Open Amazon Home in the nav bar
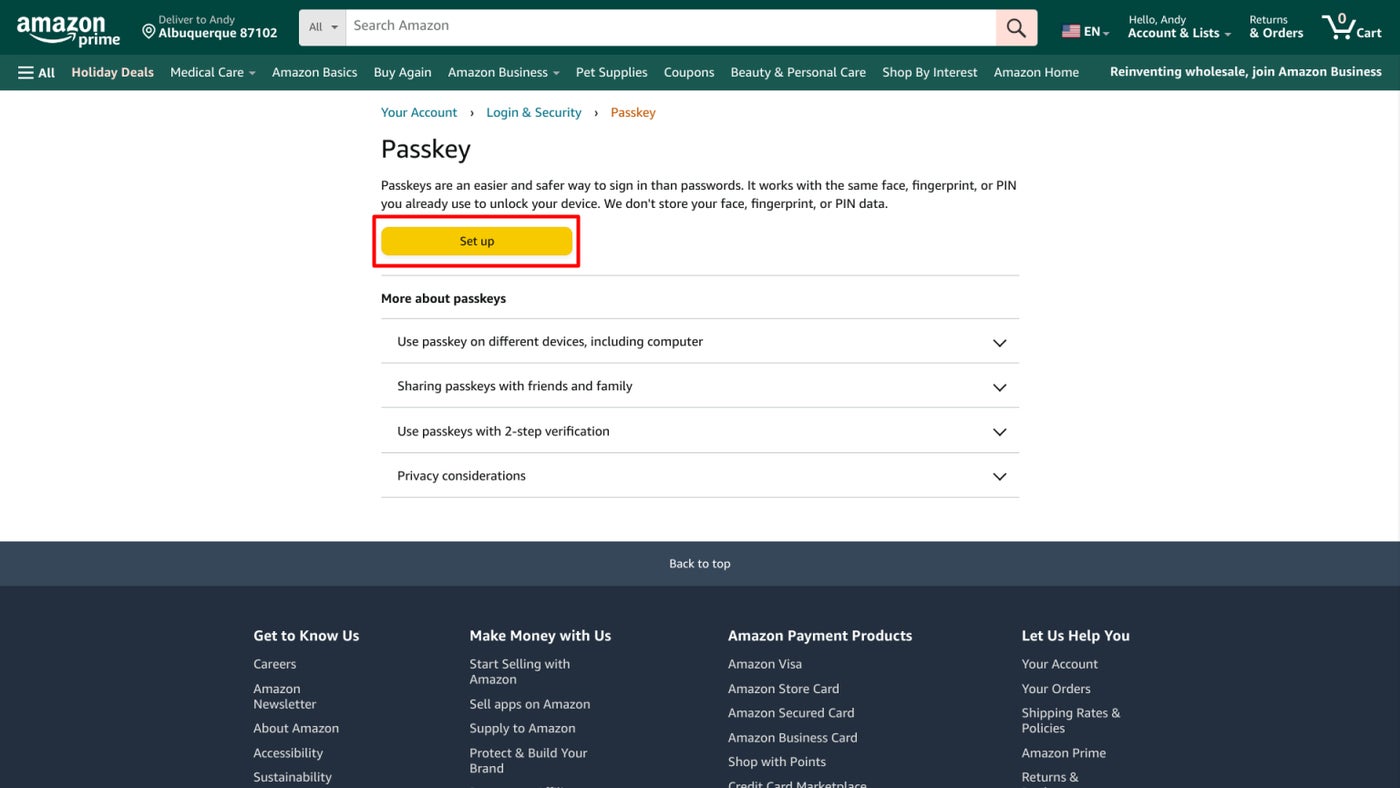Screen dimensions: 1400x788 coord(1036,72)
